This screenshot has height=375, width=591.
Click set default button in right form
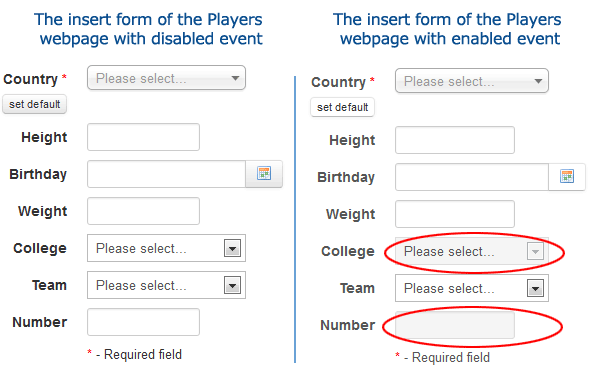pyautogui.click(x=342, y=107)
